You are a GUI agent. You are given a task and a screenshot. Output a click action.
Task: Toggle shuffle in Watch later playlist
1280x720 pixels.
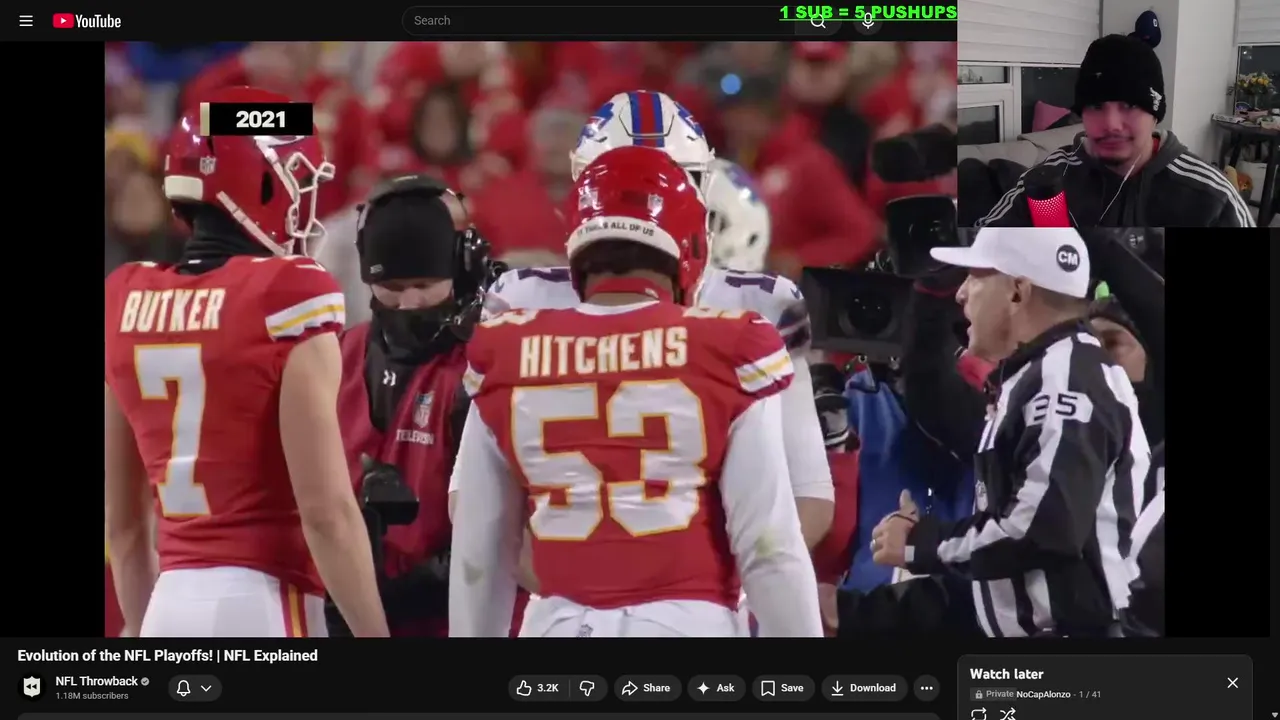[1008, 713]
